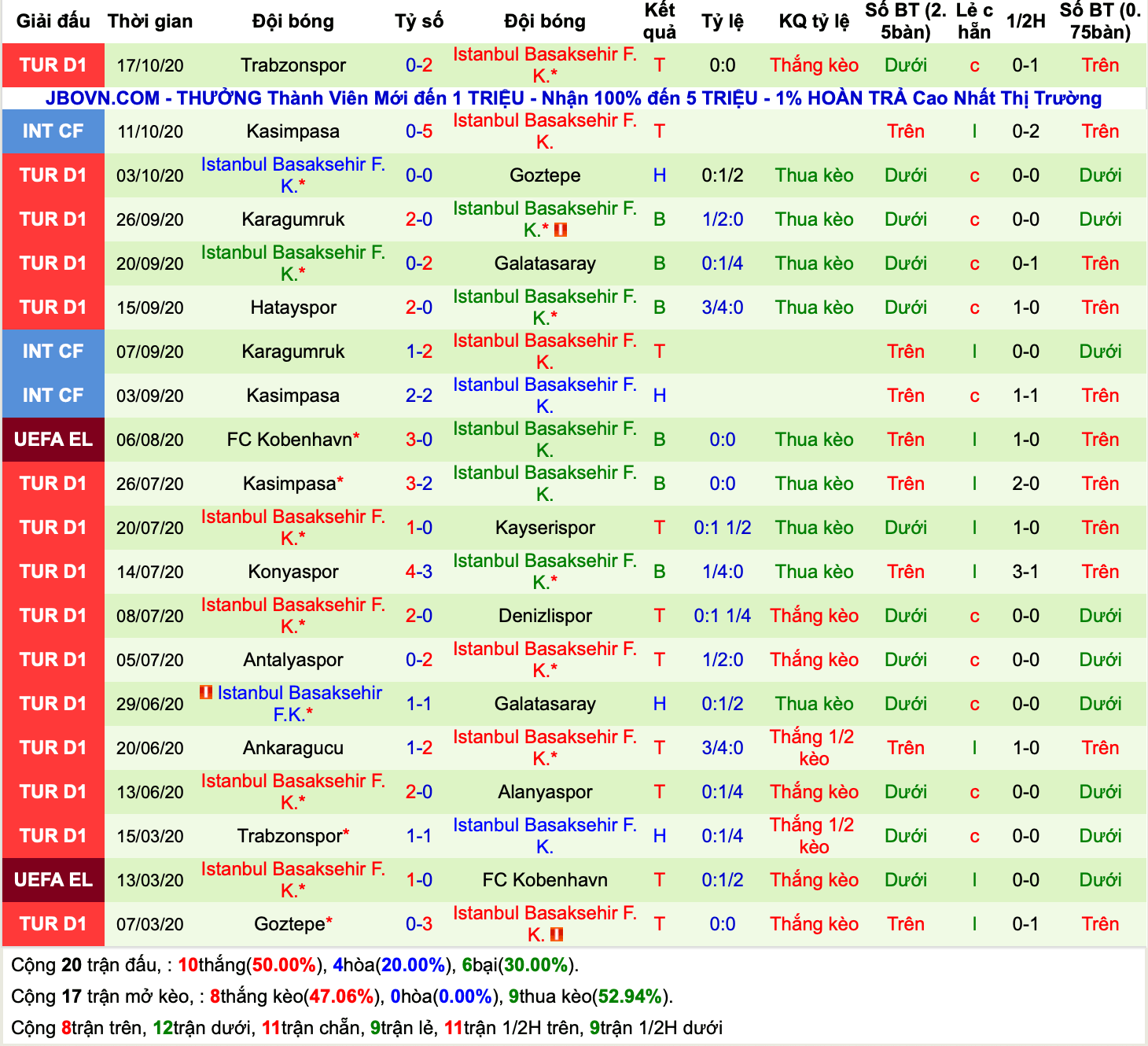Click Trabzonspor team in the 17/10/20 row
This screenshot has width=1148, height=1046.
[x=293, y=65]
